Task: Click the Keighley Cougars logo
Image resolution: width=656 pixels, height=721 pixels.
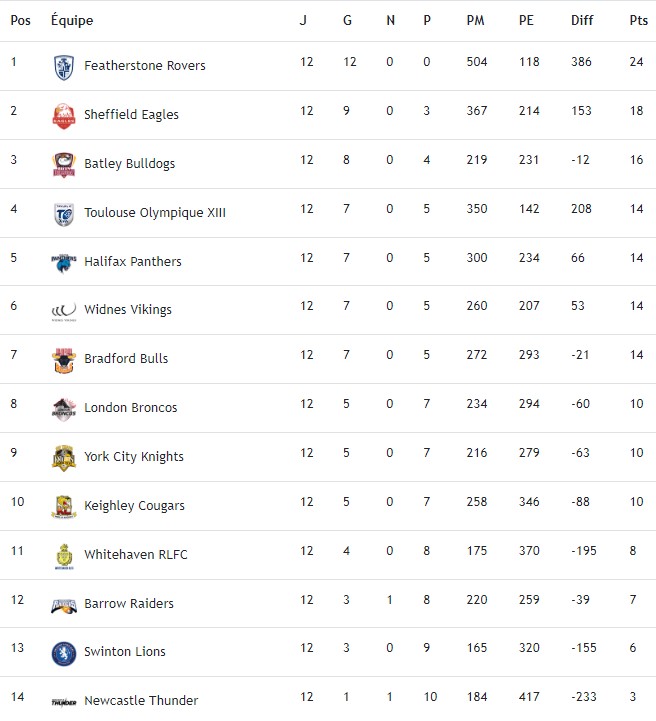Action: (64, 507)
